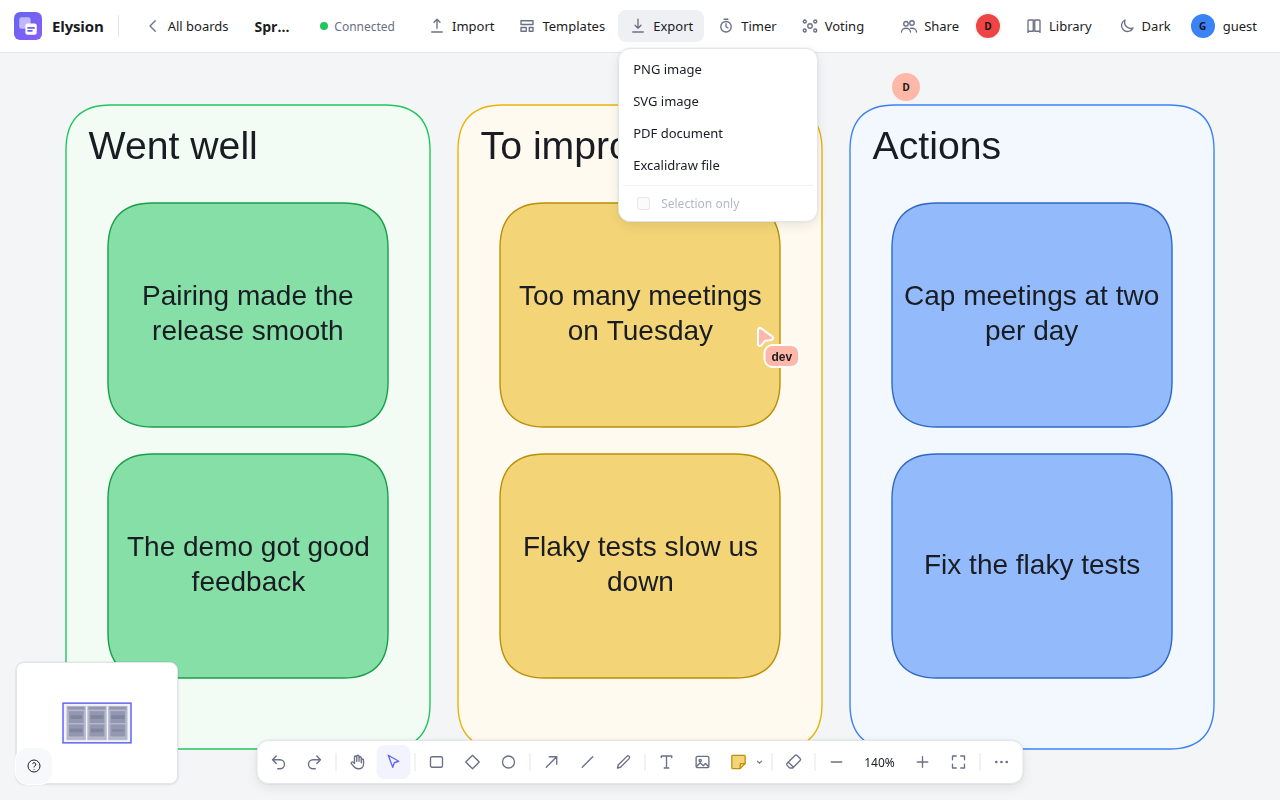Select the text tool

(666, 762)
